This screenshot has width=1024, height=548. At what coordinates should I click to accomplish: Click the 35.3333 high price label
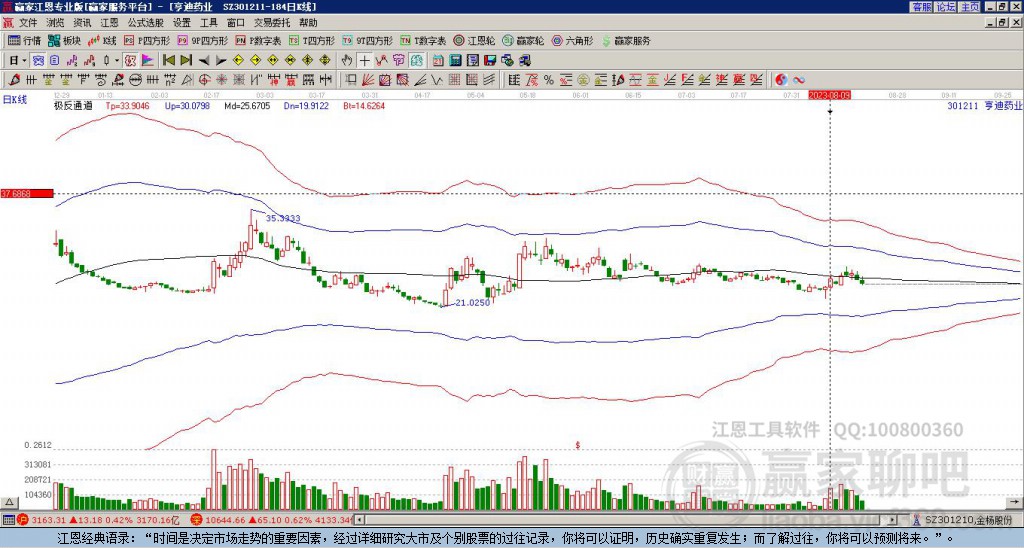[283, 218]
